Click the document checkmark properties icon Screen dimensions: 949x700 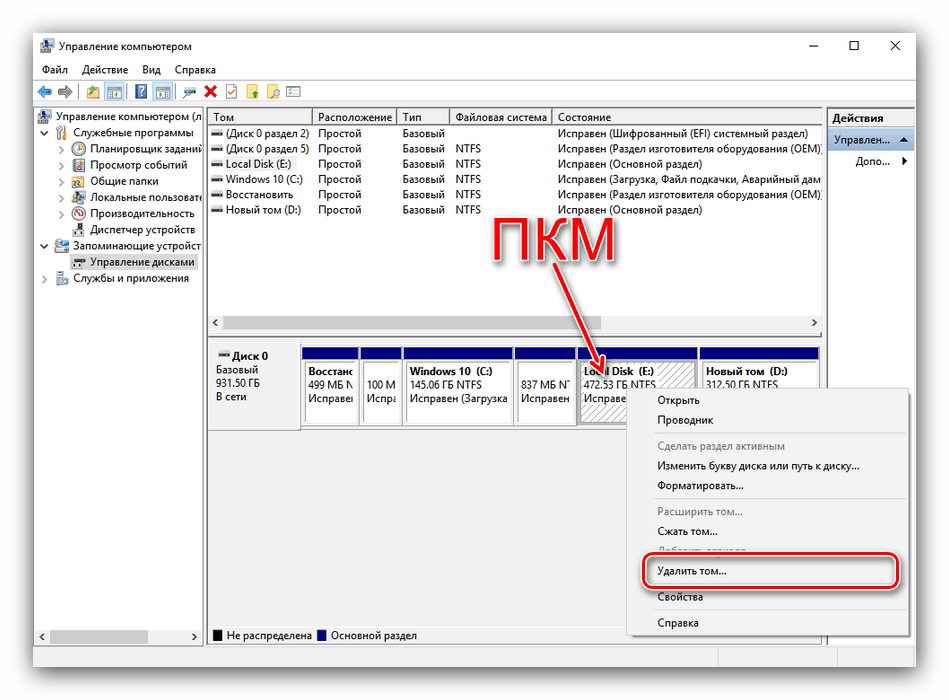click(x=231, y=91)
